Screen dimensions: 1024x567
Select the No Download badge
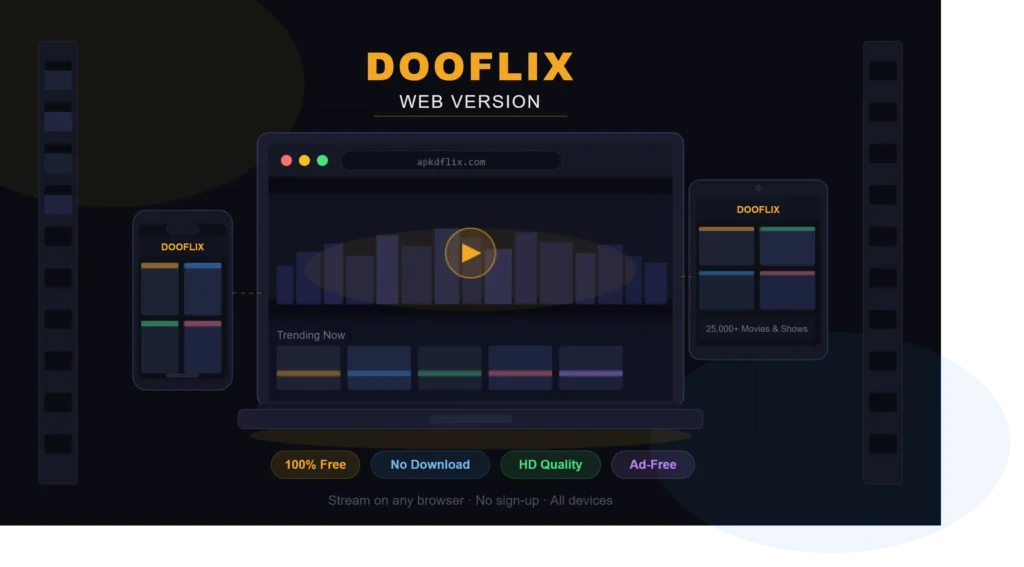(430, 464)
